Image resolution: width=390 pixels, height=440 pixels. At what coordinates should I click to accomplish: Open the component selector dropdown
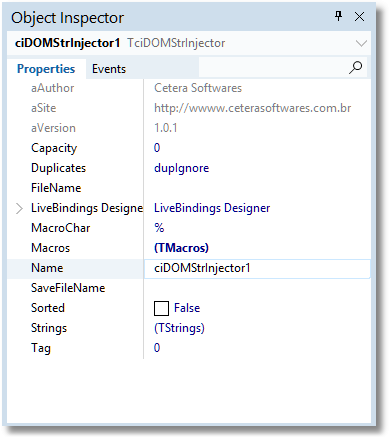point(361,43)
